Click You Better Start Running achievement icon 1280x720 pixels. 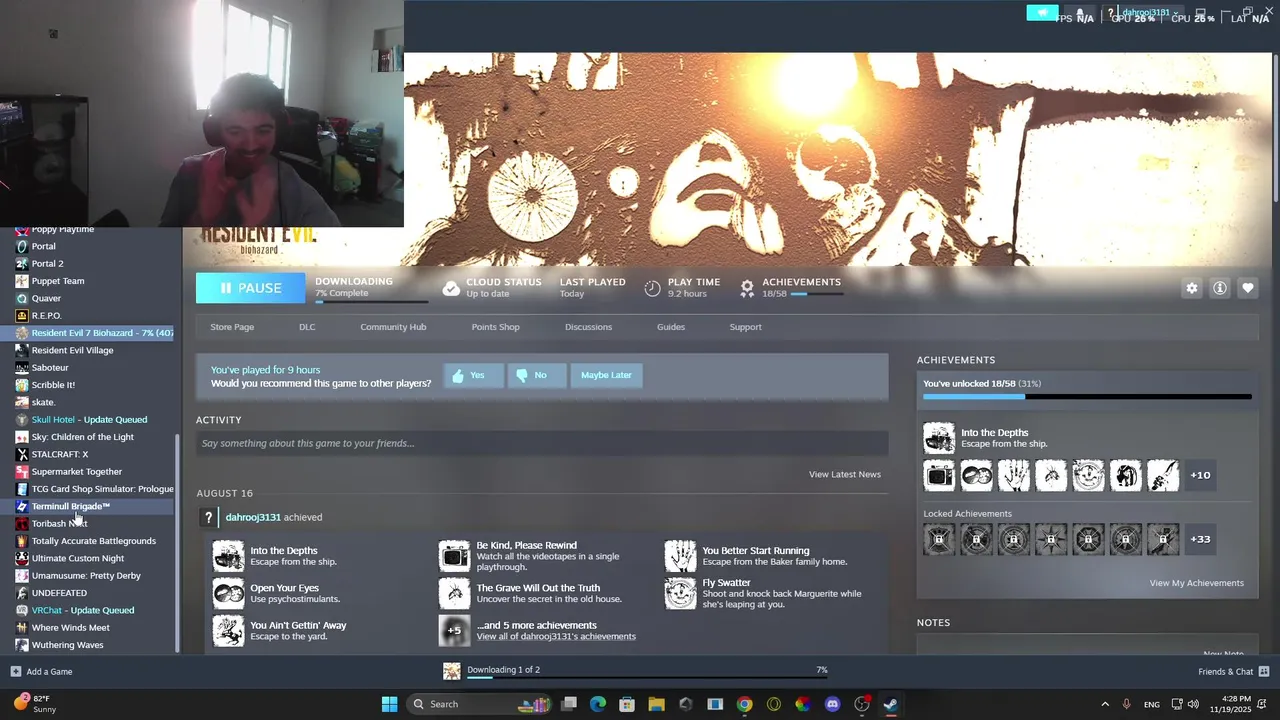[x=680, y=556]
